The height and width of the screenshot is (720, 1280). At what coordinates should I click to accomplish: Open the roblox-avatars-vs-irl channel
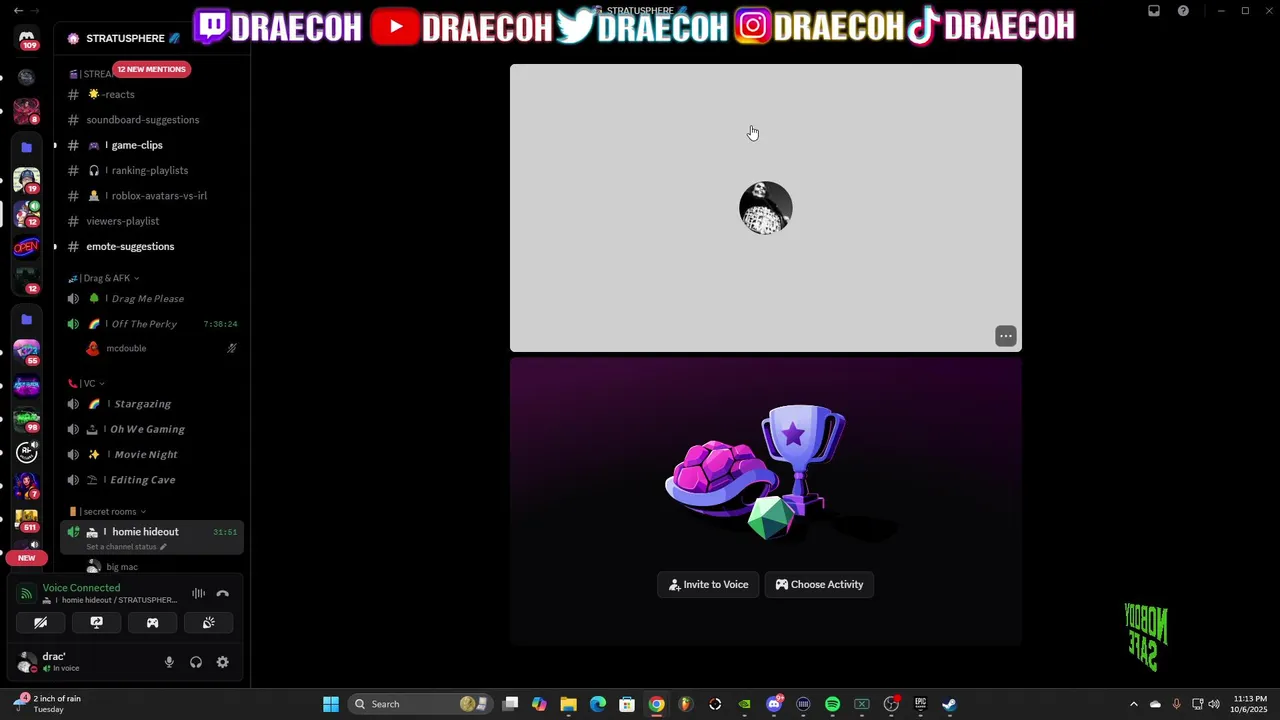click(150, 196)
